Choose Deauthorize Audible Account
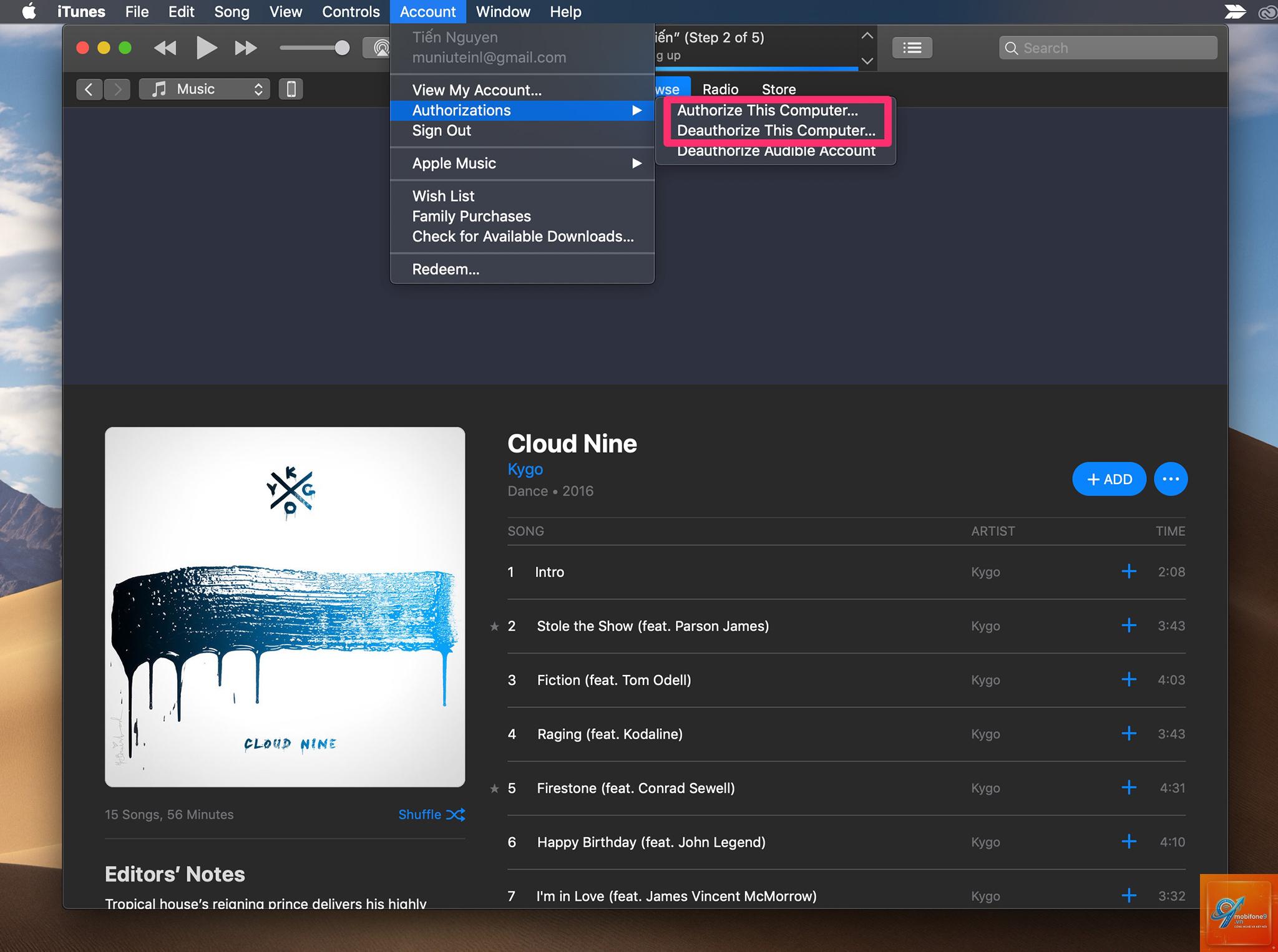This screenshot has width=1278, height=952. 776,151
